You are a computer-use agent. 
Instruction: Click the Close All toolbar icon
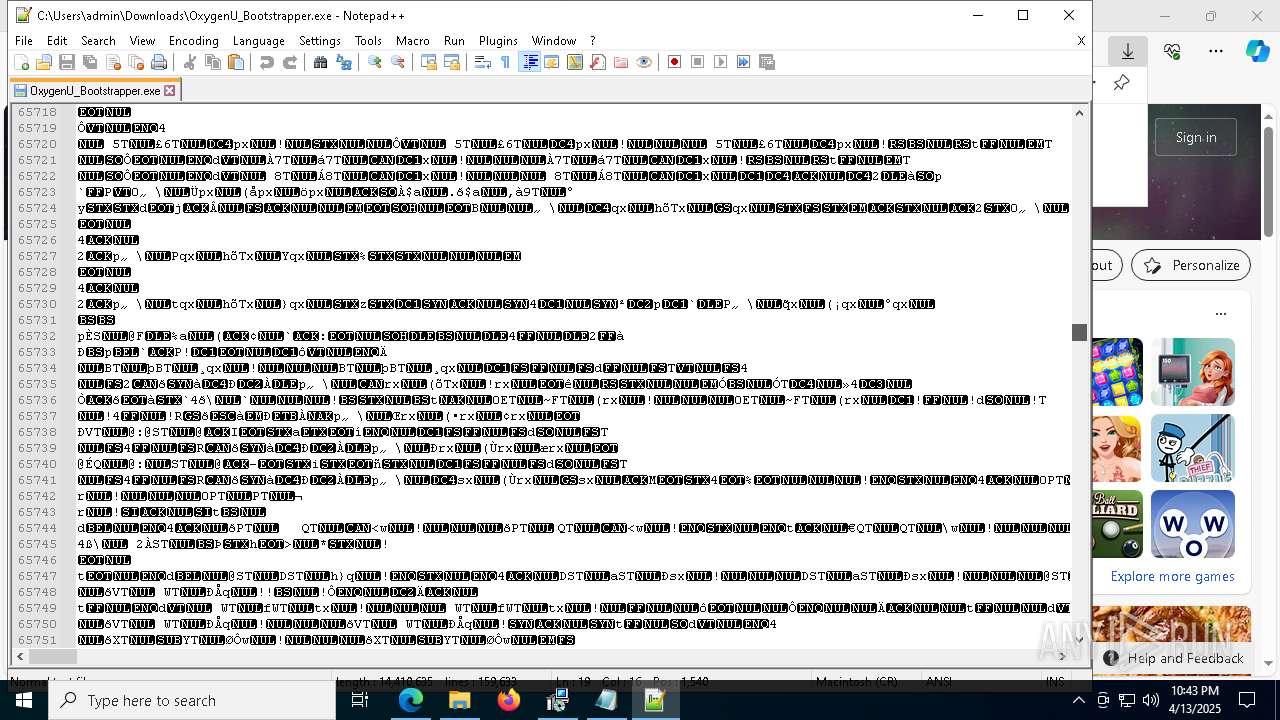pyautogui.click(x=136, y=62)
